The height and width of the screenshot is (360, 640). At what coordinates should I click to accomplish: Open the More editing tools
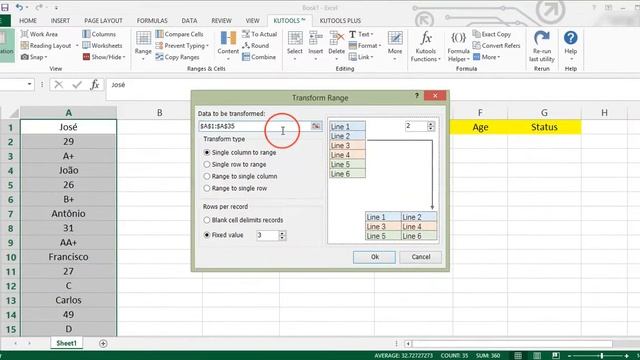click(x=395, y=46)
